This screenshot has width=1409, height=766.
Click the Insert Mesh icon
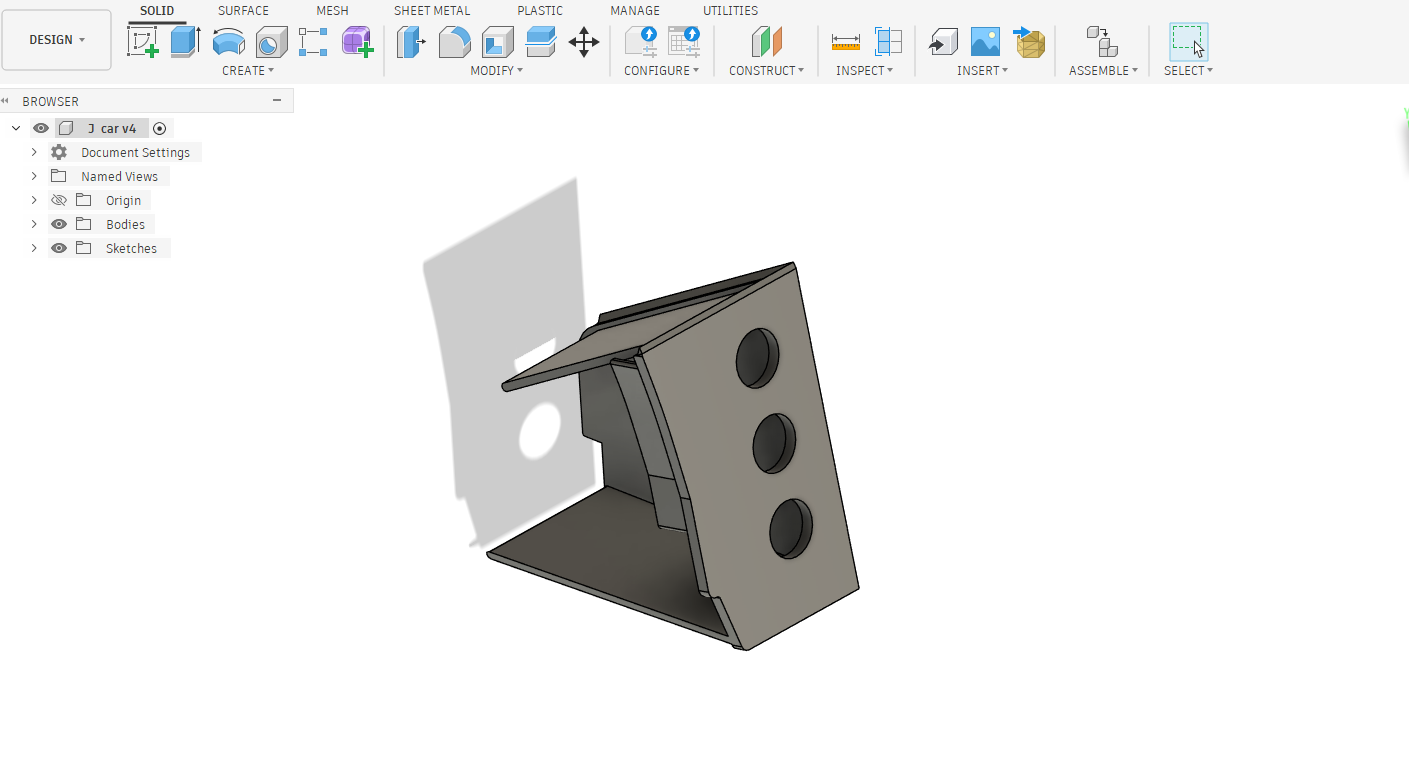1029,42
